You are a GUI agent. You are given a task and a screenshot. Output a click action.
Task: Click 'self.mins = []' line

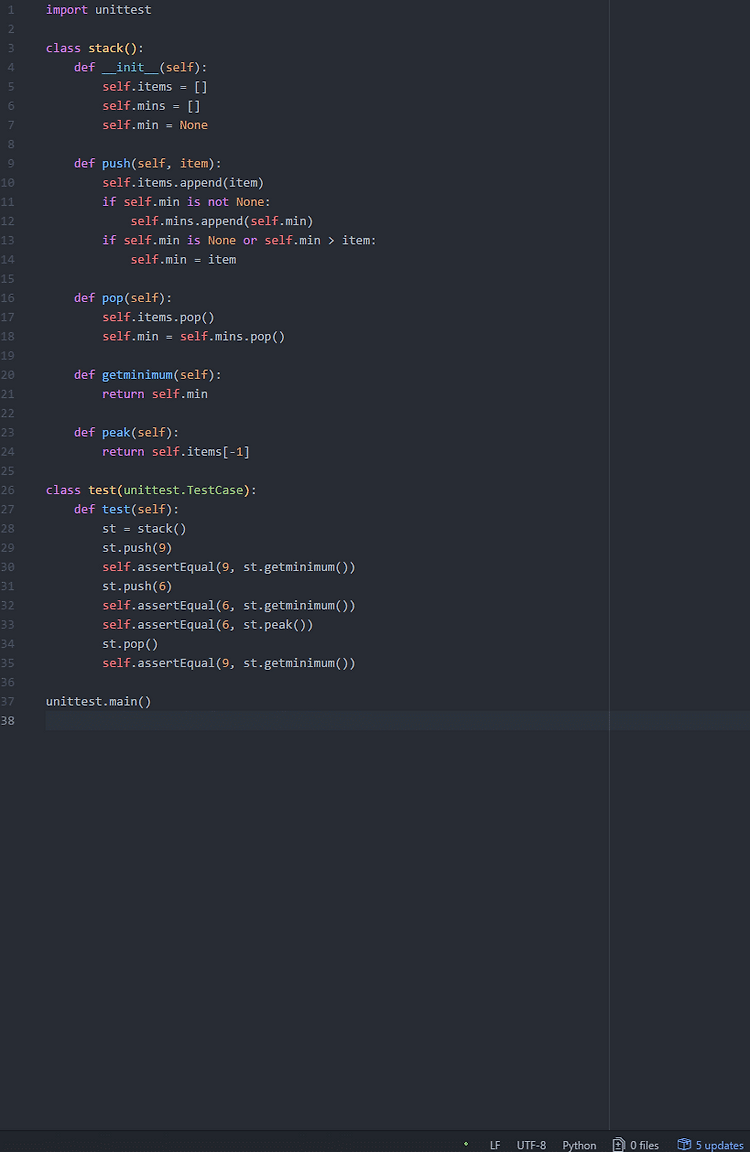pyautogui.click(x=151, y=106)
